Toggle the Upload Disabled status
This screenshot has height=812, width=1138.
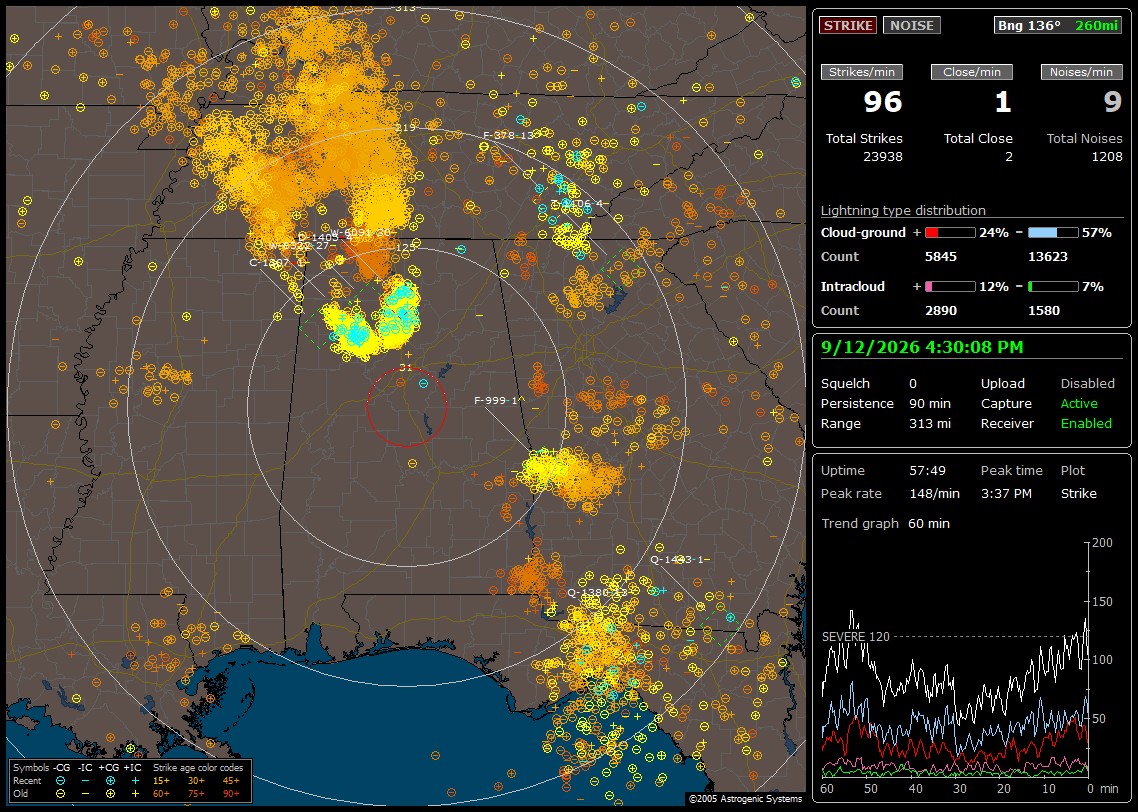(x=1087, y=384)
